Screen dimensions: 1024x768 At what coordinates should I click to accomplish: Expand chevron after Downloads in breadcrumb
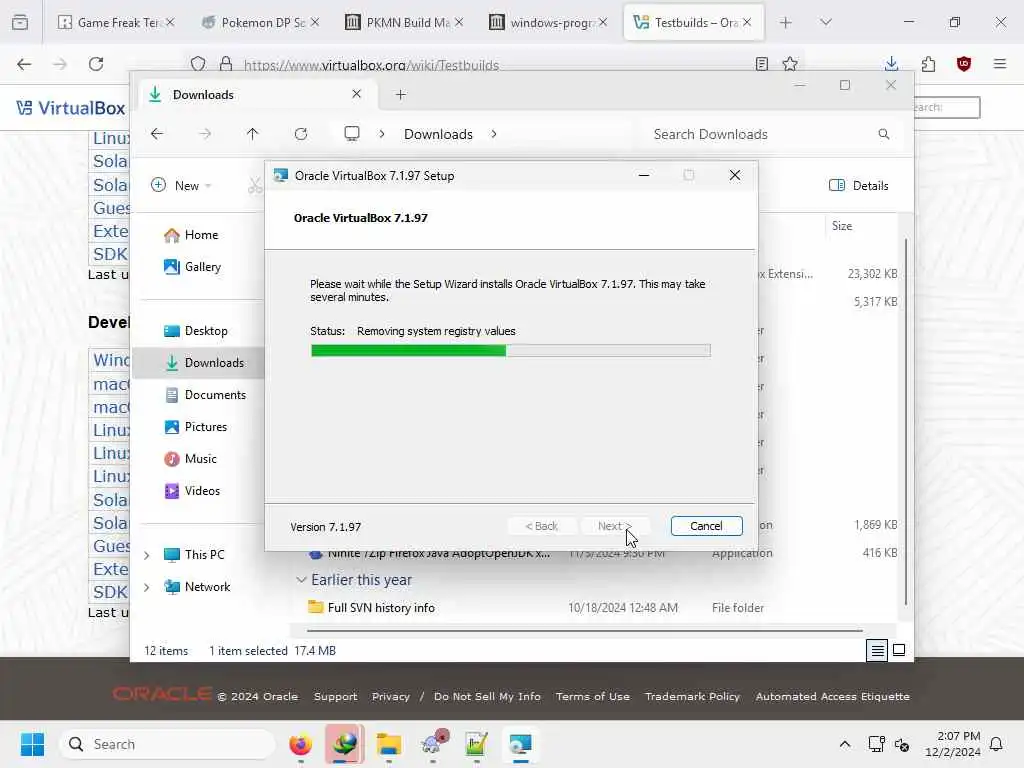[494, 134]
